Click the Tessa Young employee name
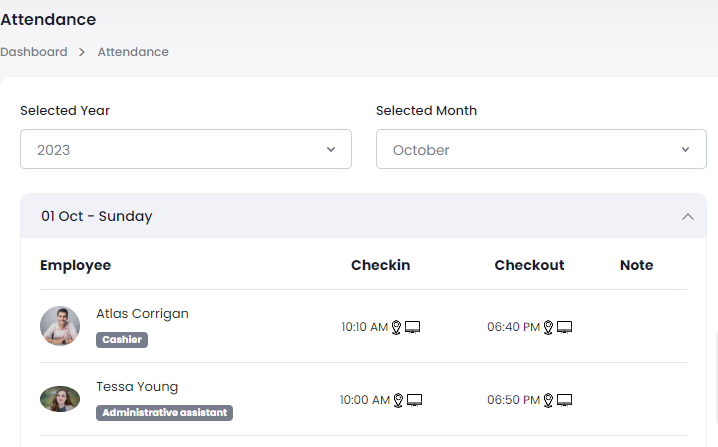This screenshot has width=718, height=447. [x=137, y=386]
